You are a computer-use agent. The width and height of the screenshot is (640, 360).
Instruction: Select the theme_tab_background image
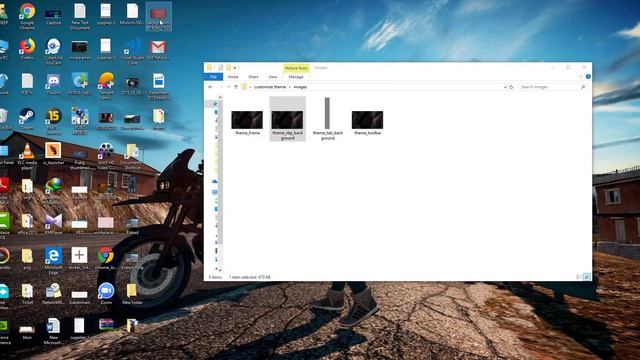[327, 119]
